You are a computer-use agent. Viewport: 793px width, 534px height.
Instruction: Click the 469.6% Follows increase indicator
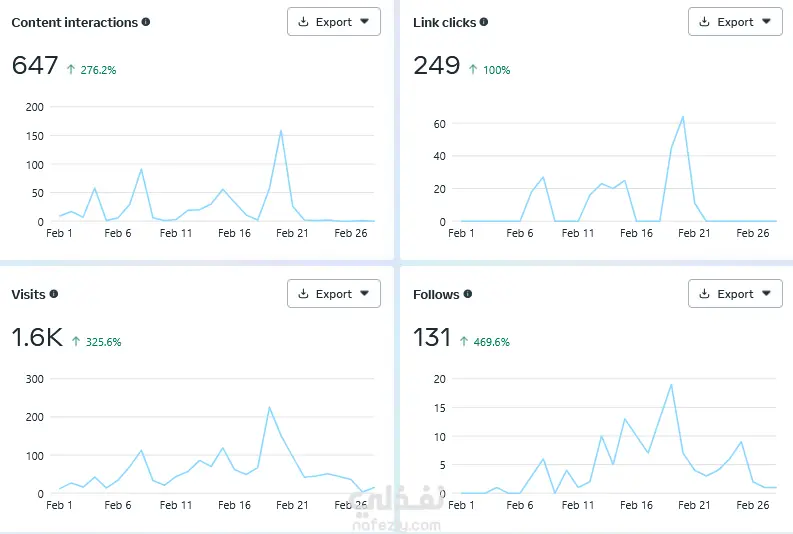pyautogui.click(x=484, y=342)
